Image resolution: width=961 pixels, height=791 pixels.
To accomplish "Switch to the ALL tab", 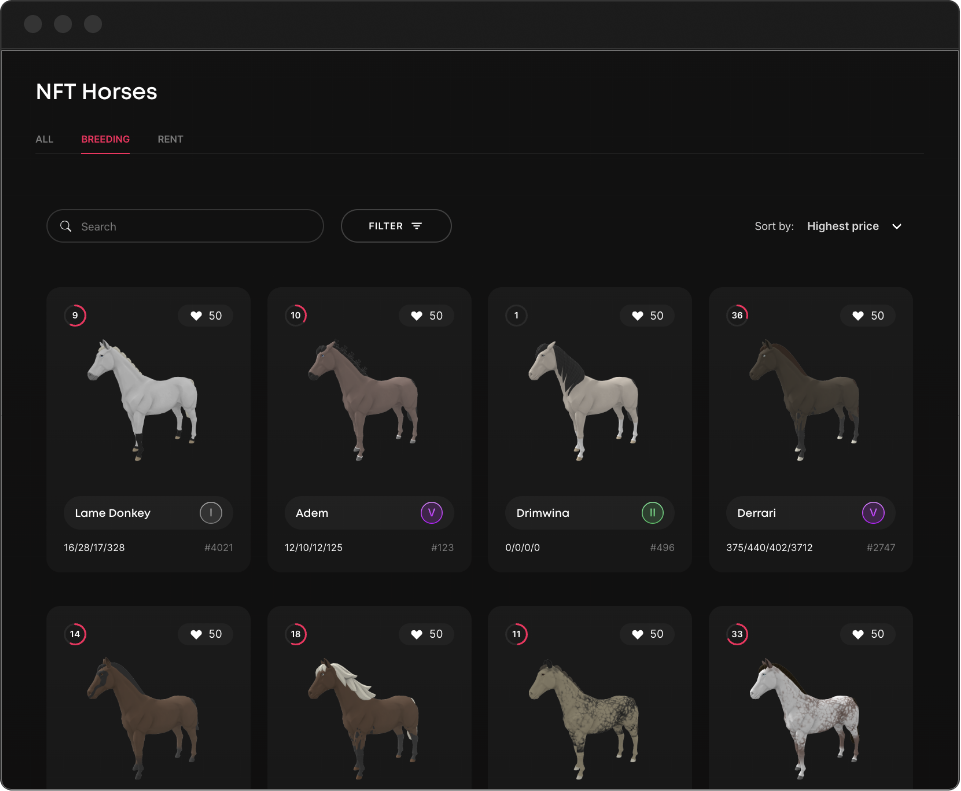I will [44, 139].
